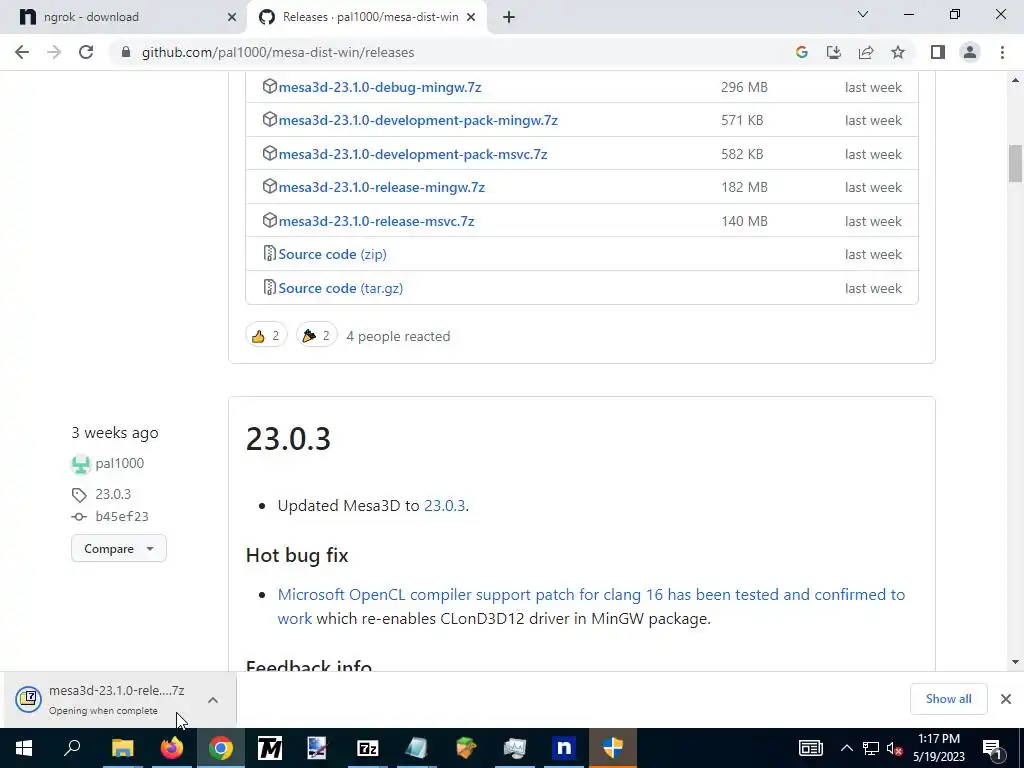Close the ngrok - download tab
The height and width of the screenshot is (768, 1024).
pyautogui.click(x=232, y=18)
